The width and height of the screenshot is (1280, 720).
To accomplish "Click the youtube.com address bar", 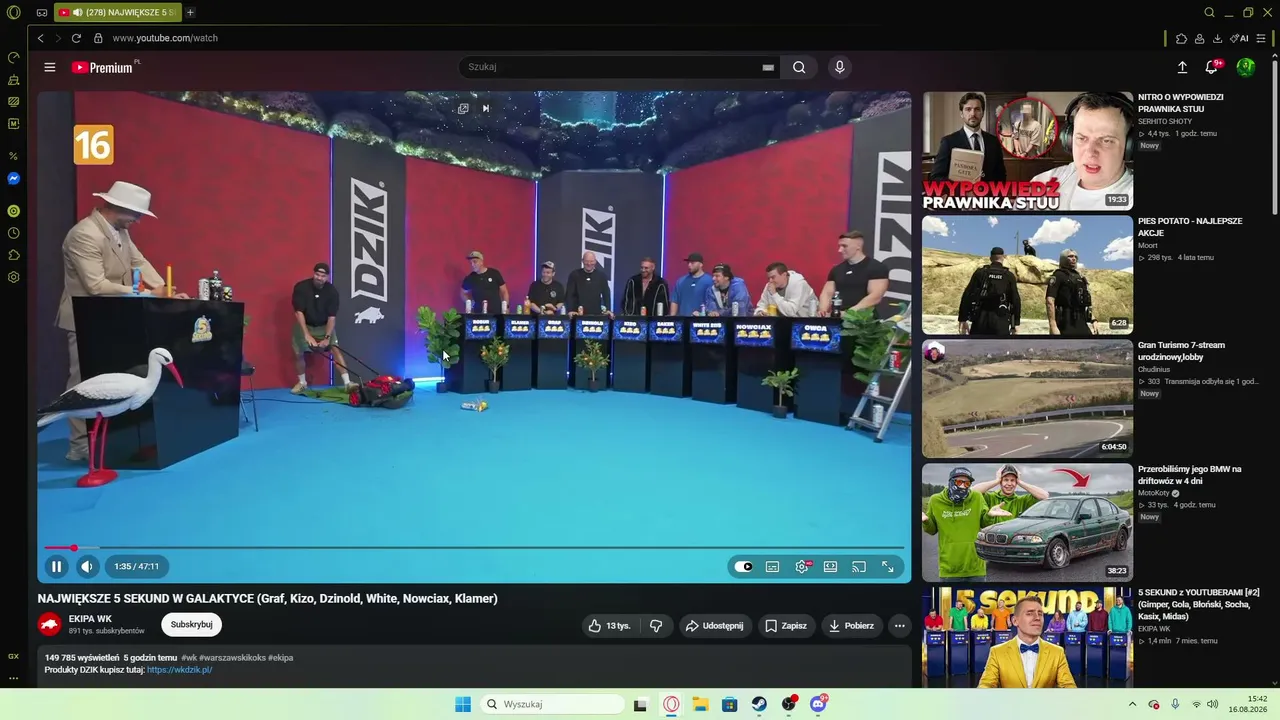I will point(165,38).
